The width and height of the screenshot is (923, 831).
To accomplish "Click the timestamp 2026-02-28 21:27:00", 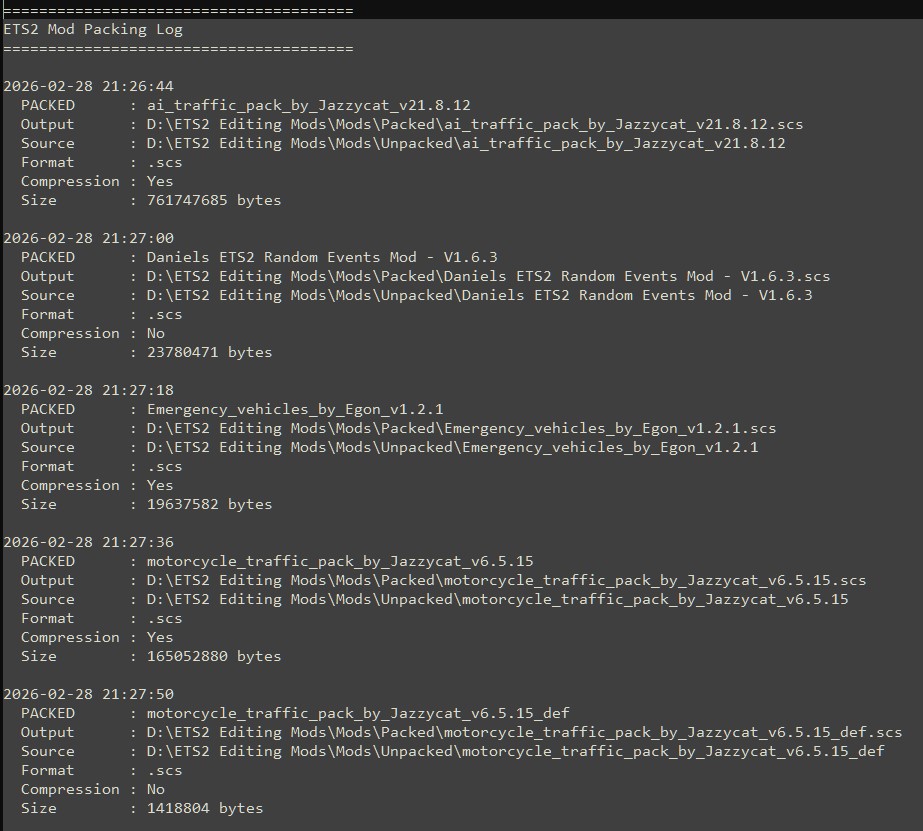I will point(88,238).
